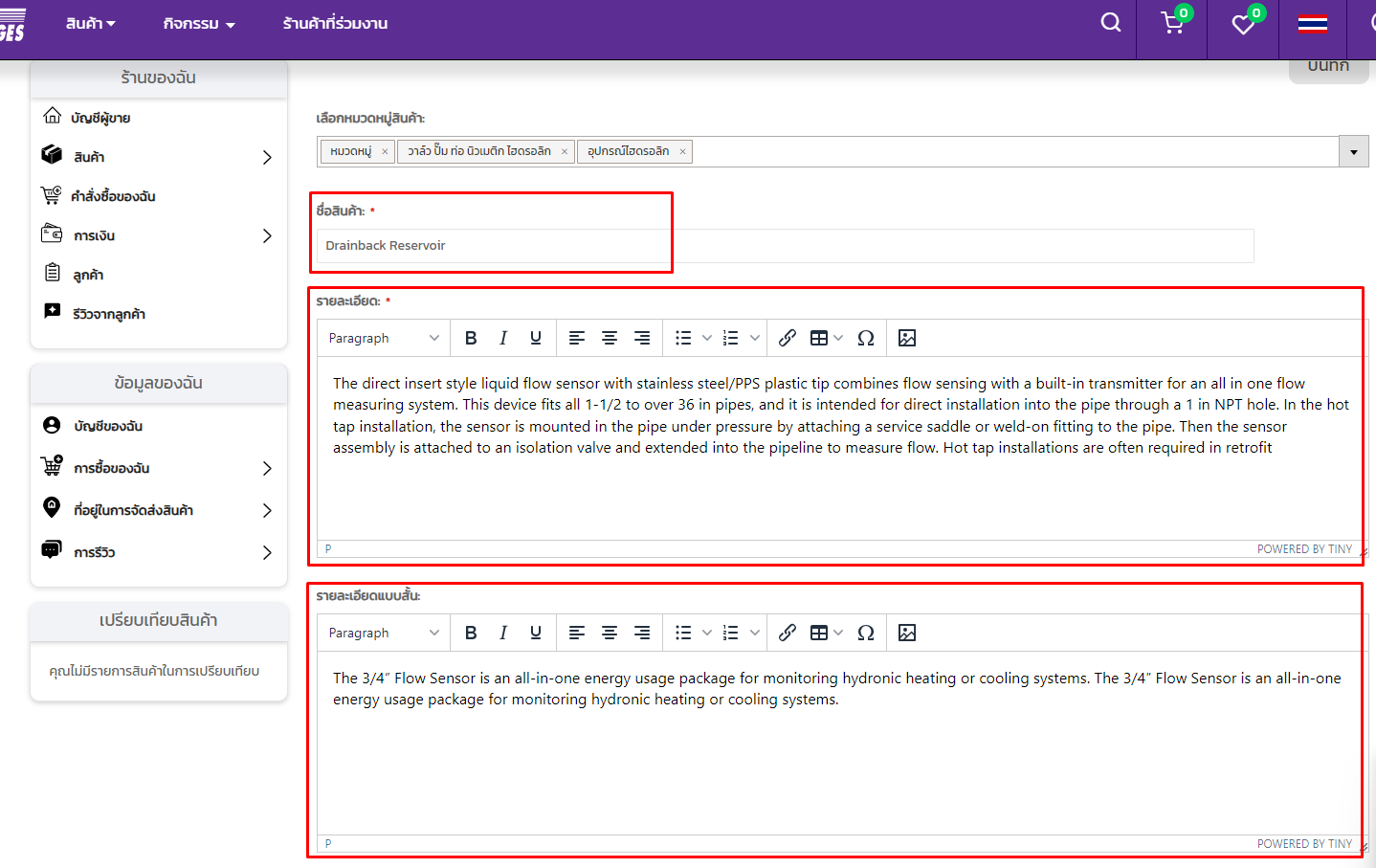Insert image in the รายละเอียด editor
The height and width of the screenshot is (868, 1376).
point(907,338)
